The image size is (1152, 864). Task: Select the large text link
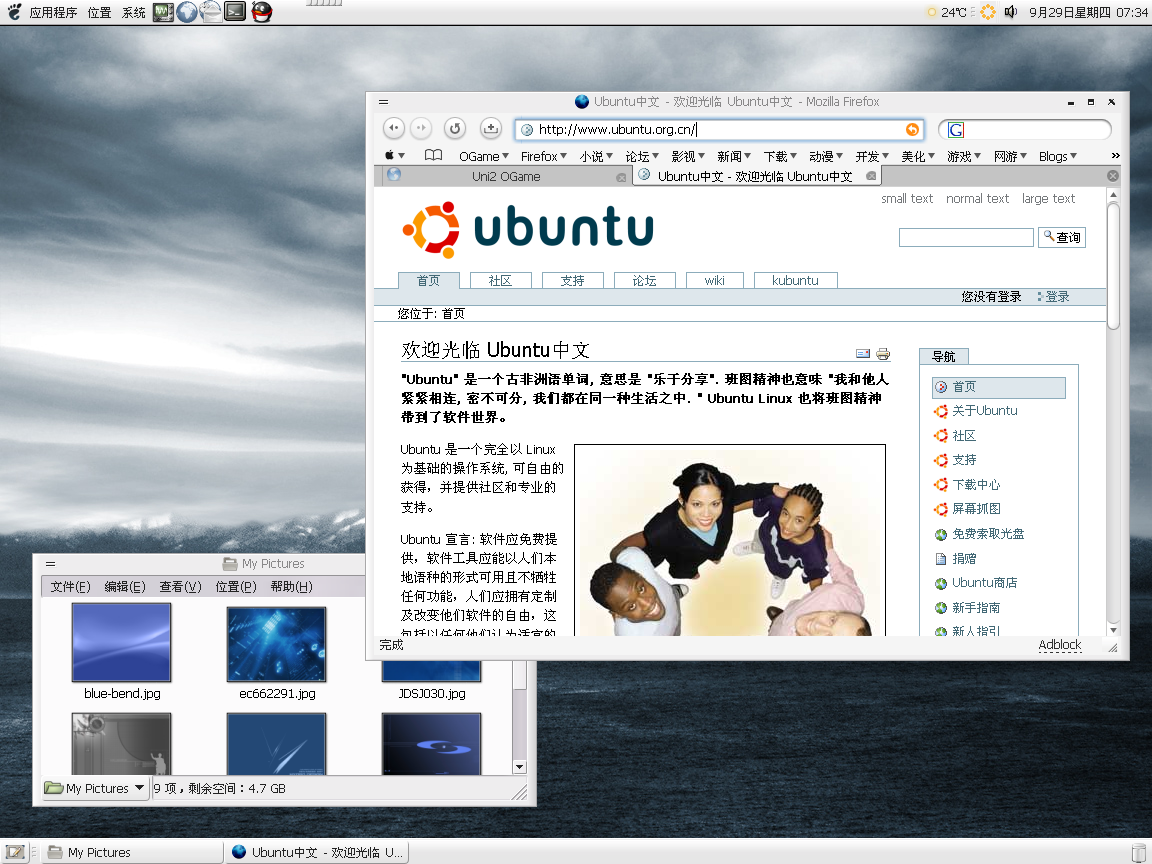point(1048,198)
